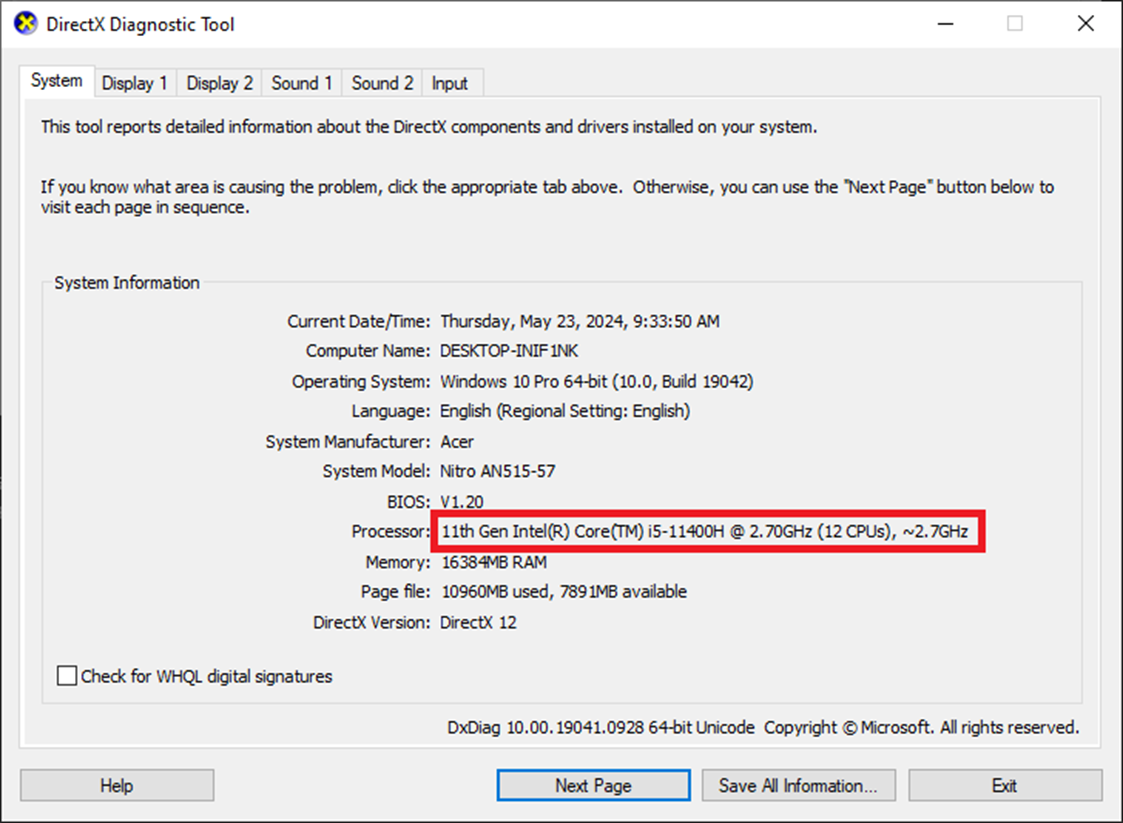Select the System tab
This screenshot has width=1123, height=823.
(x=56, y=82)
